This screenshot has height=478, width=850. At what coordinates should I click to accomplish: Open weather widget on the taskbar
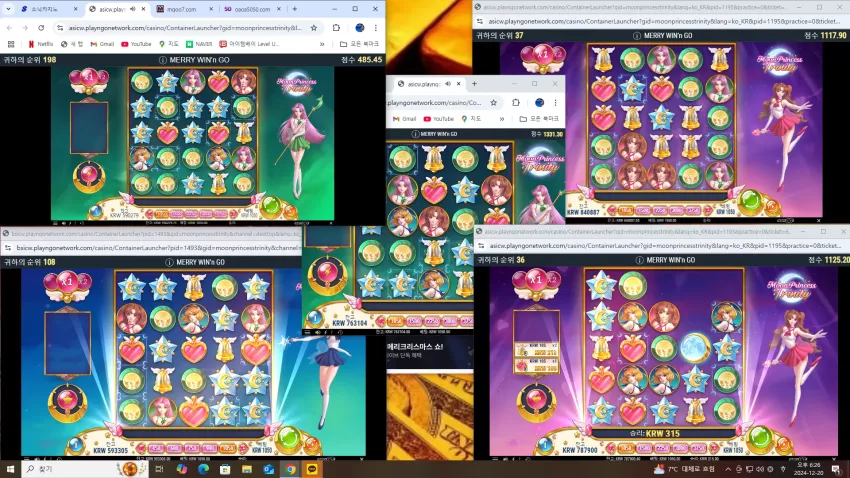(x=684, y=469)
